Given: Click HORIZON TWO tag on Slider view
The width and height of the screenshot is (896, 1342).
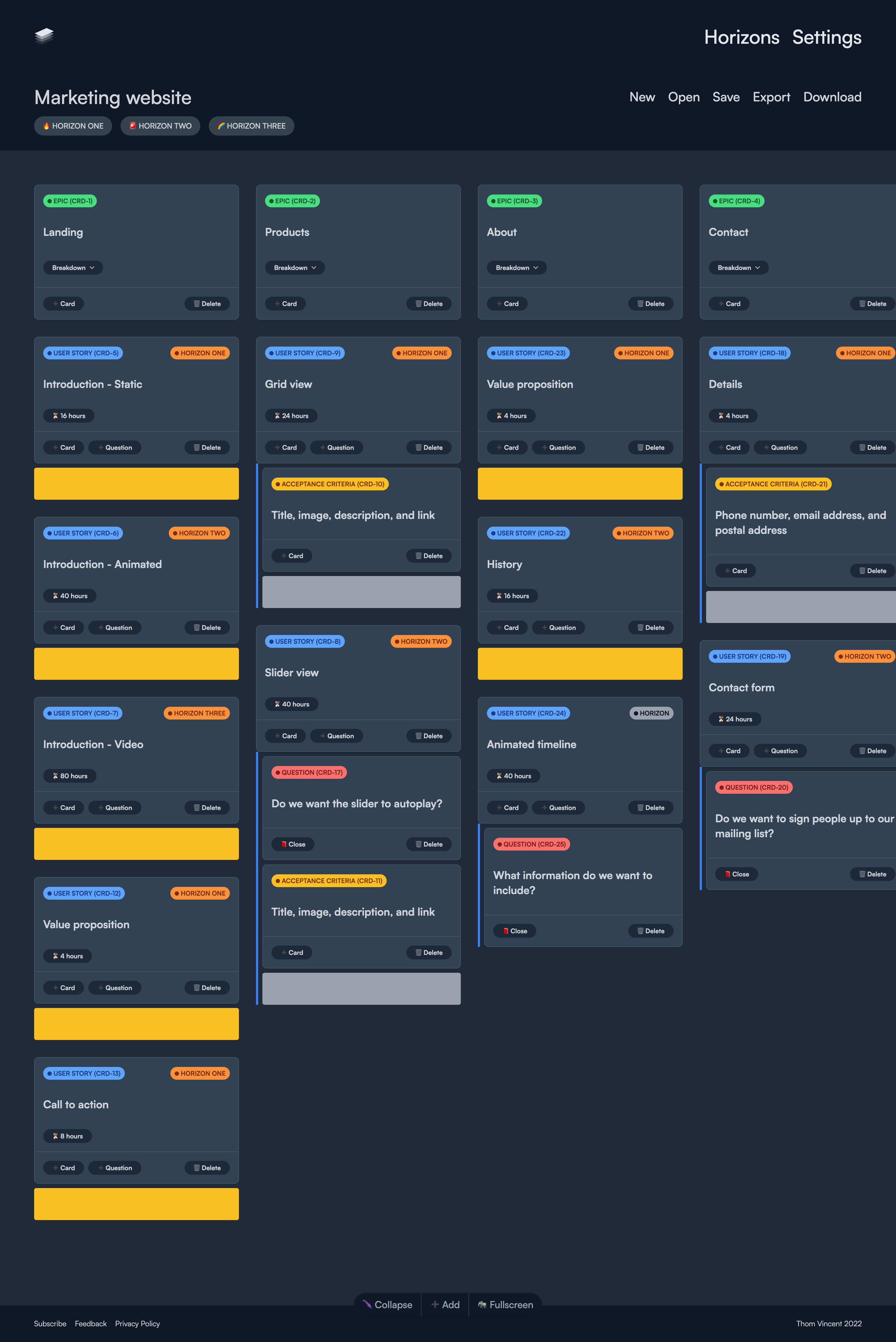Looking at the screenshot, I should tap(421, 641).
